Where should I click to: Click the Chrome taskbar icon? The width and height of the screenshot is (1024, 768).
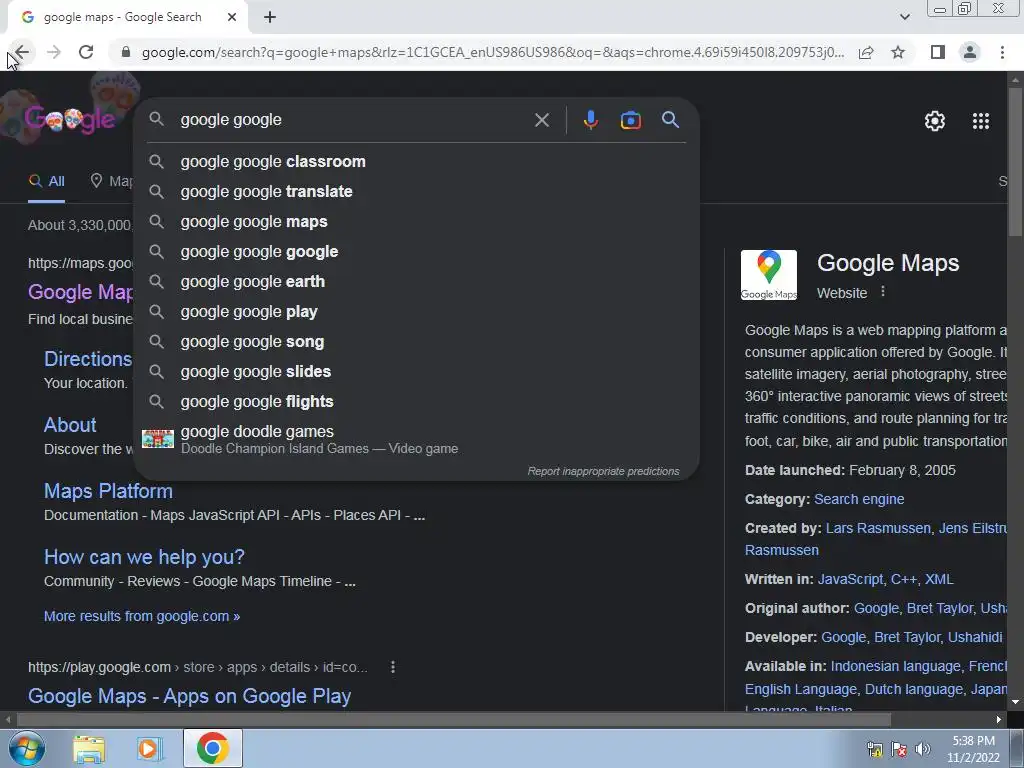point(212,748)
